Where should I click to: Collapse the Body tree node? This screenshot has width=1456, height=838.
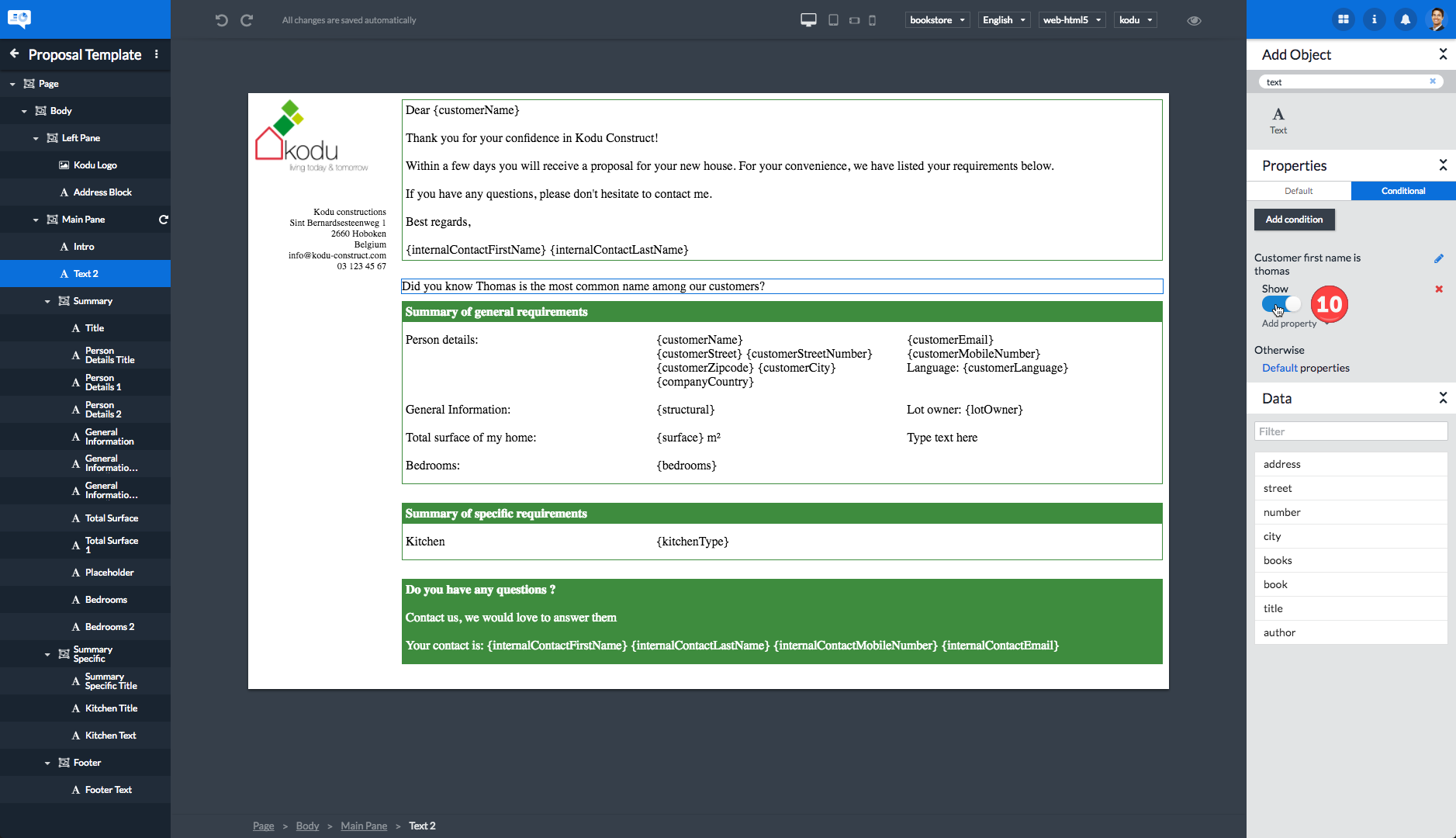(x=24, y=111)
